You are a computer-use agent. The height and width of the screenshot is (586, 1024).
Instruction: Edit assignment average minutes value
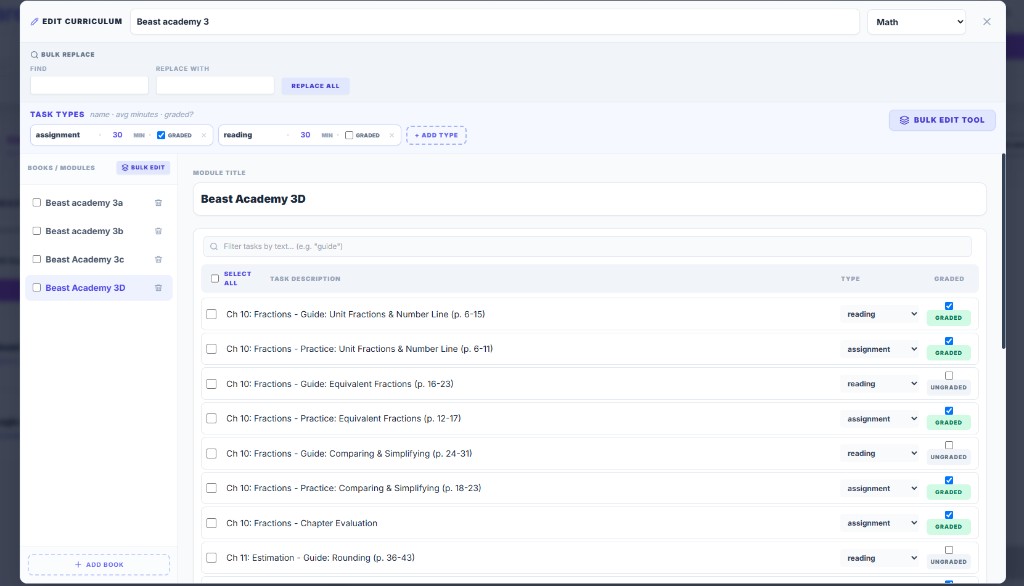click(118, 135)
